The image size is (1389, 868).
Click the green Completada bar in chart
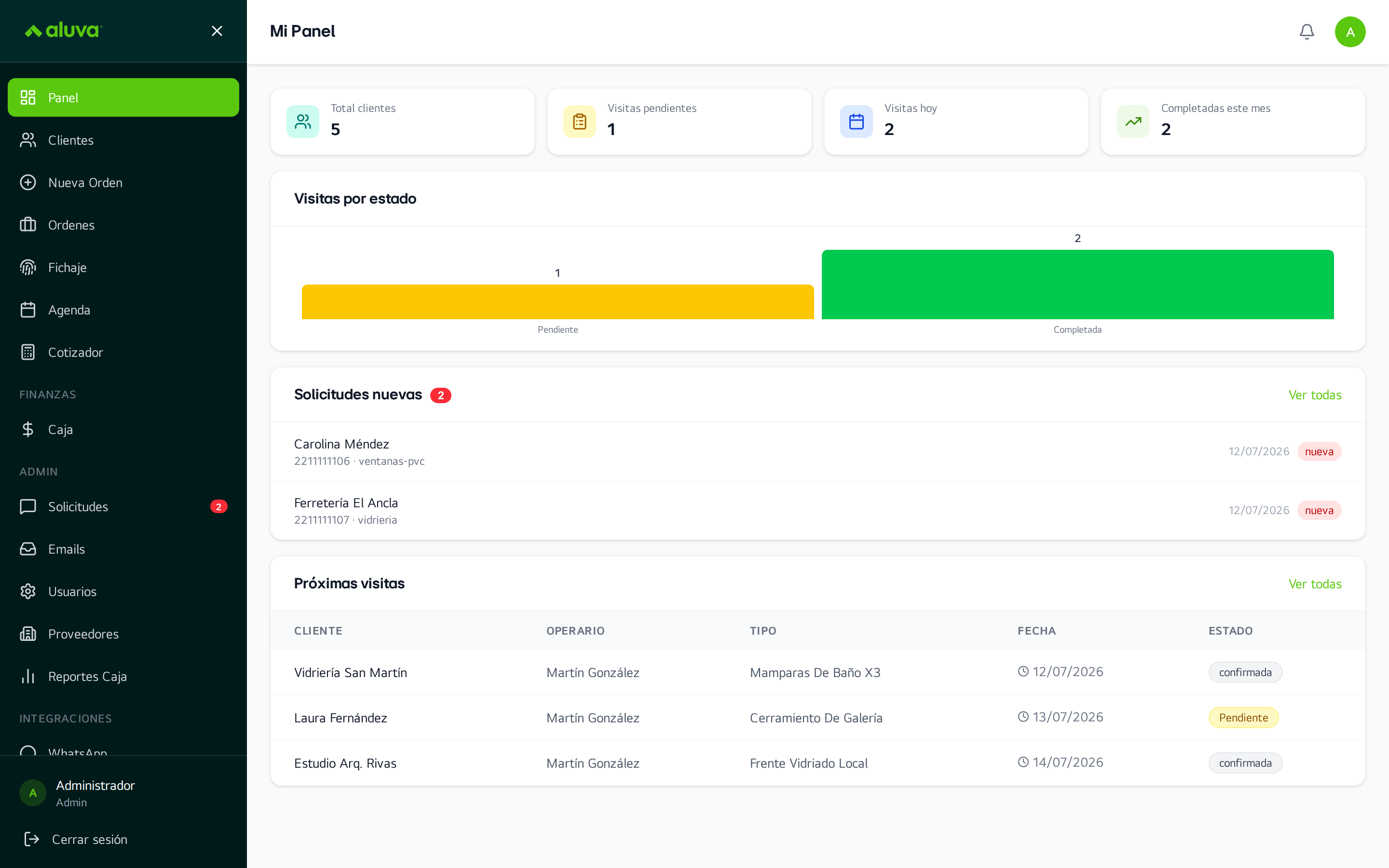tap(1077, 285)
